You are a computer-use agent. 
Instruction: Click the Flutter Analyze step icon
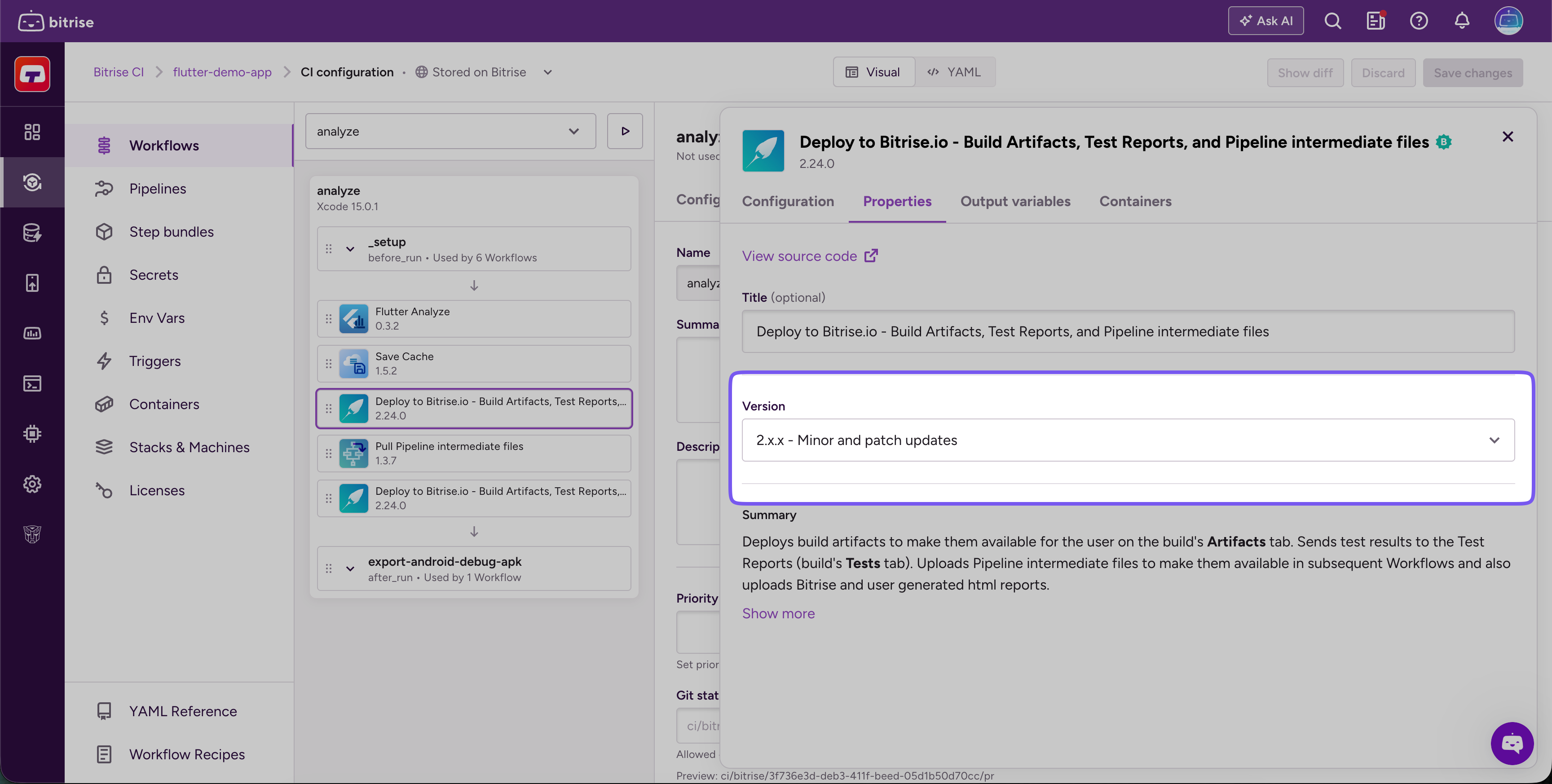(354, 319)
